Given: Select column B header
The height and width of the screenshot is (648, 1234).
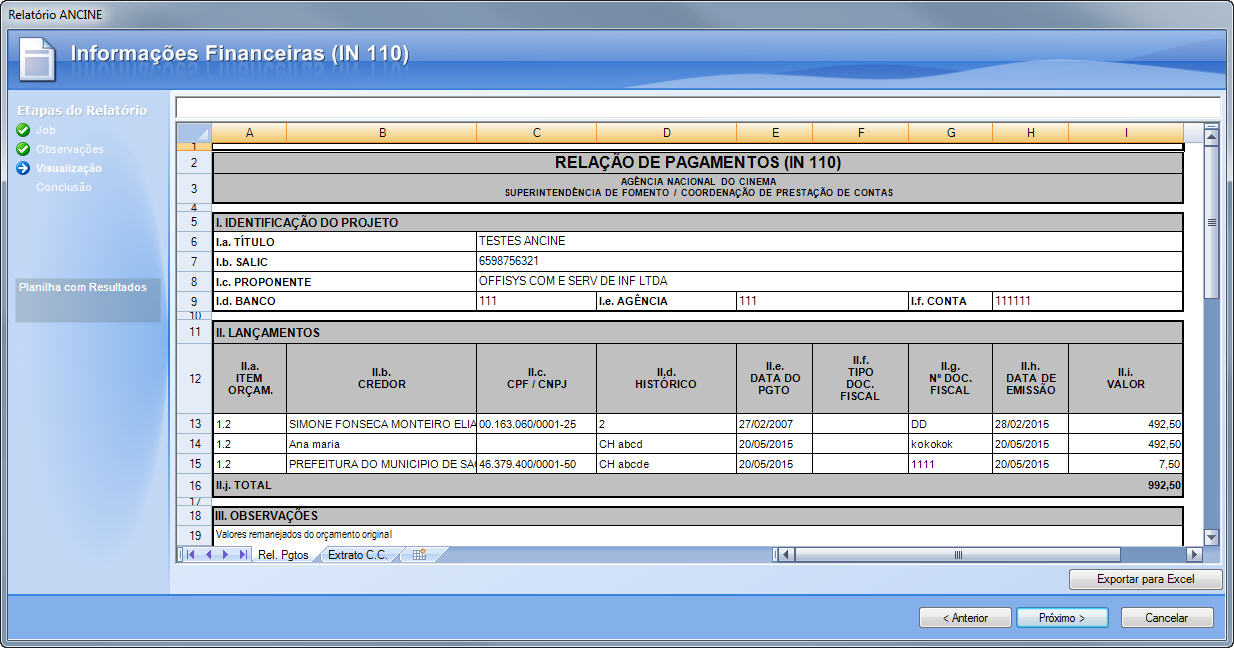Looking at the screenshot, I should point(382,133).
